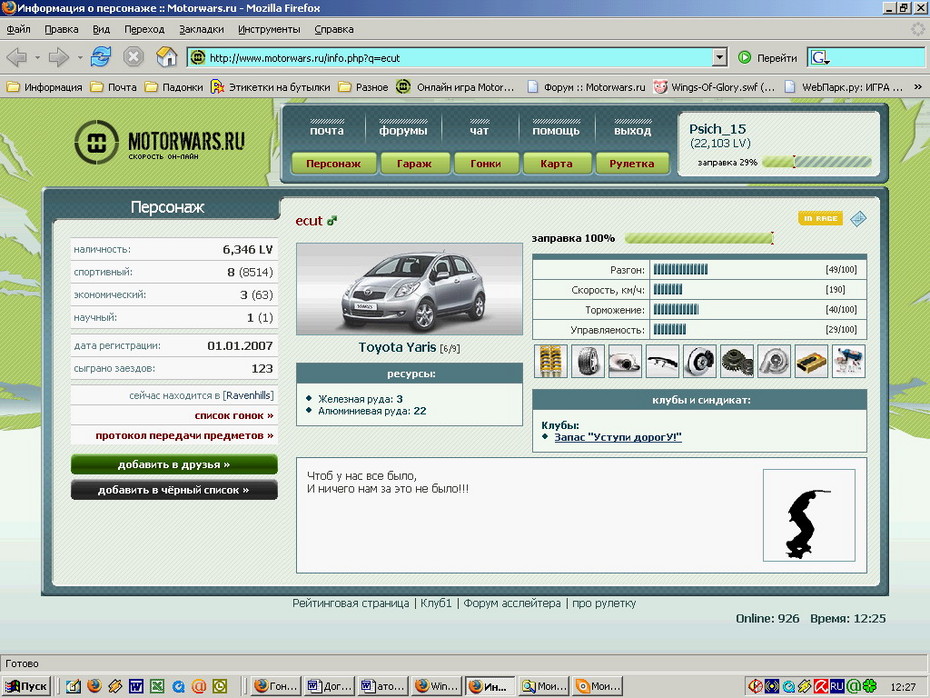The image size is (930, 698).
Task: Open the Рулетка section
Action: coord(632,163)
